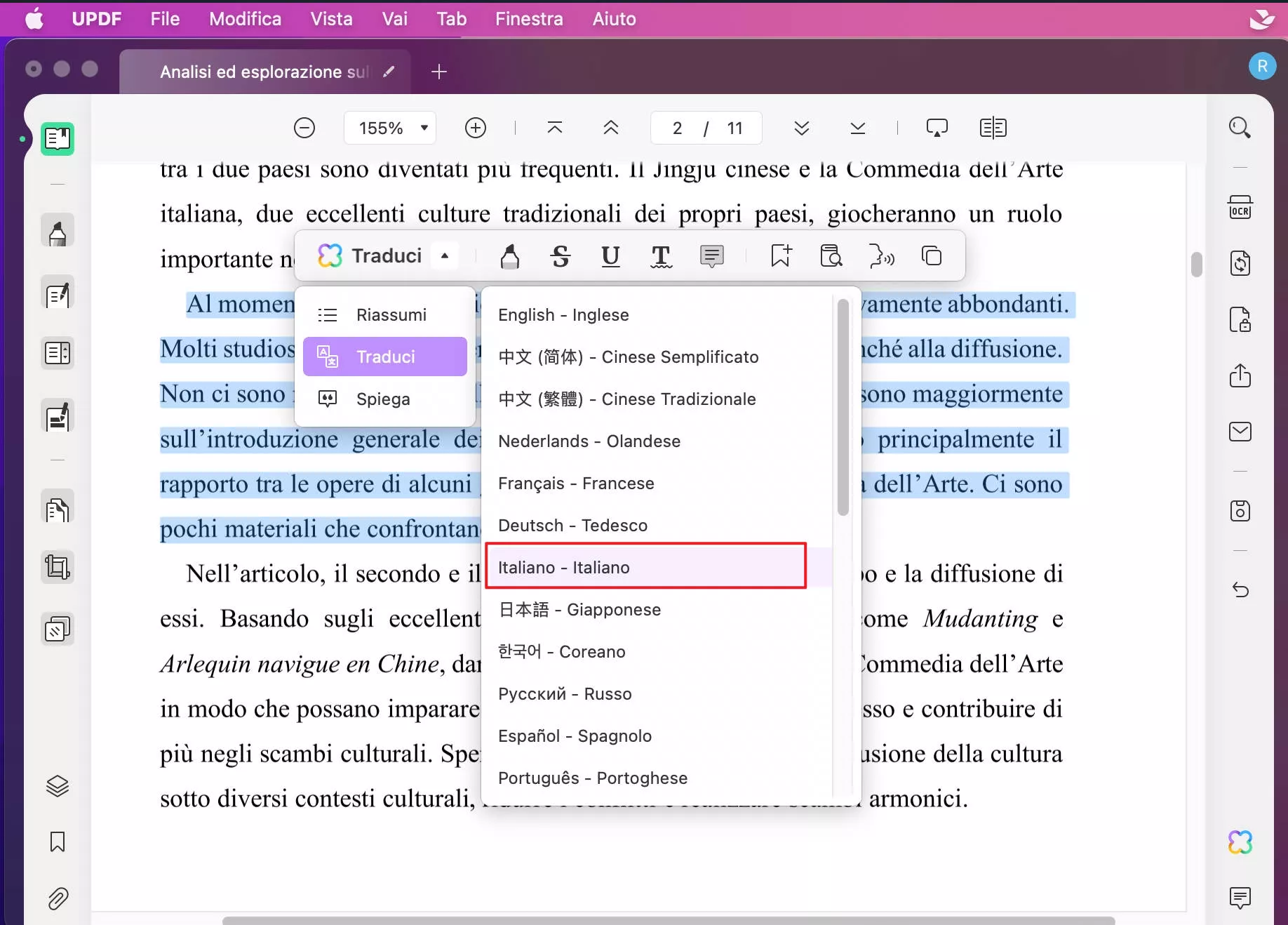The image size is (1288, 925).
Task: Choose Traduci from the AI menu
Action: pos(385,357)
